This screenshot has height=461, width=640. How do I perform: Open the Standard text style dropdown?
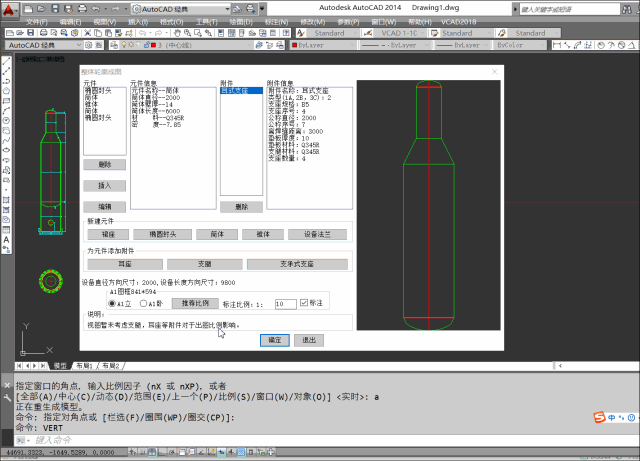coord(328,32)
